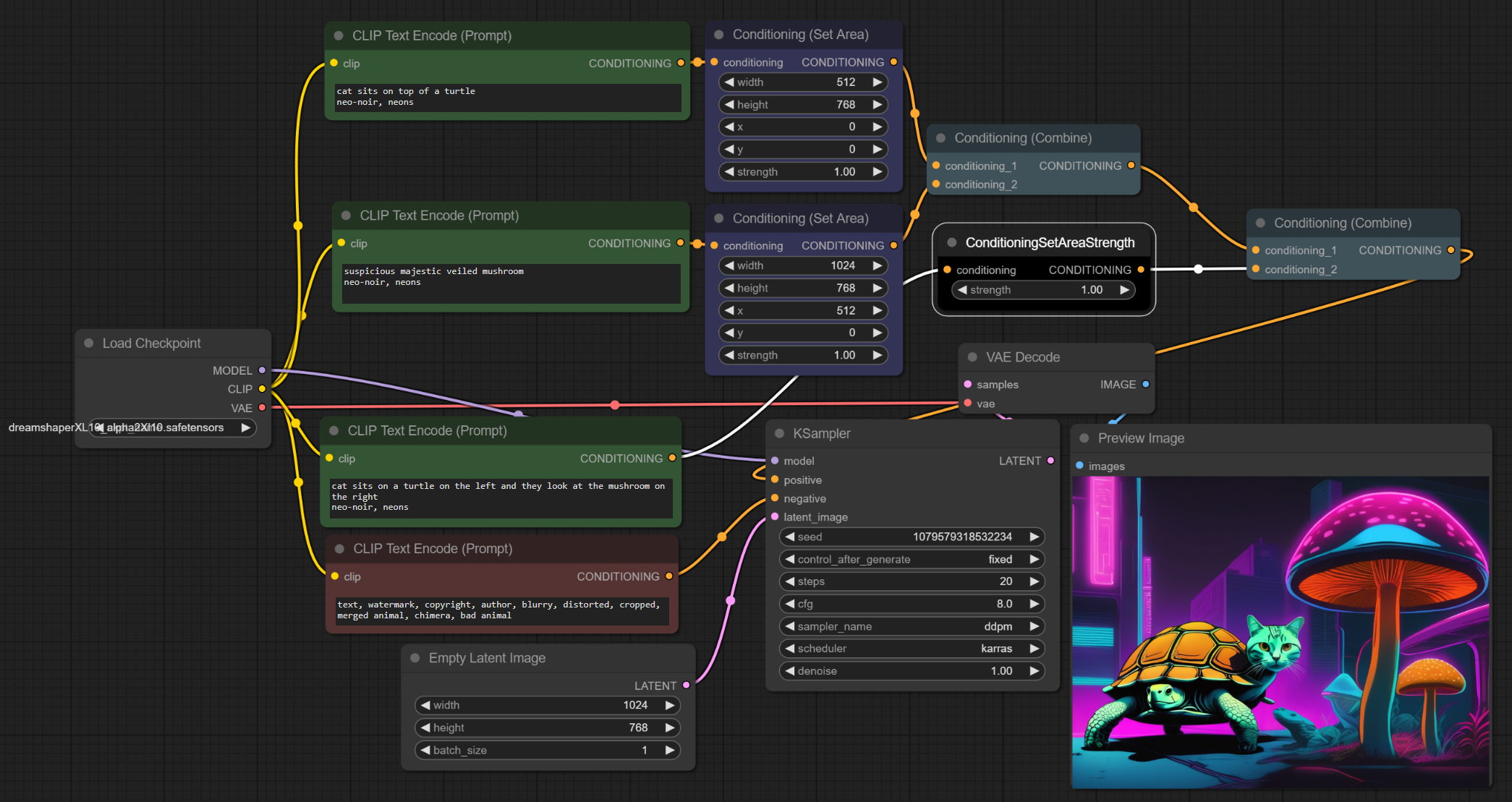Open the scheduler karras selector
This screenshot has height=802, width=1512.
[912, 649]
